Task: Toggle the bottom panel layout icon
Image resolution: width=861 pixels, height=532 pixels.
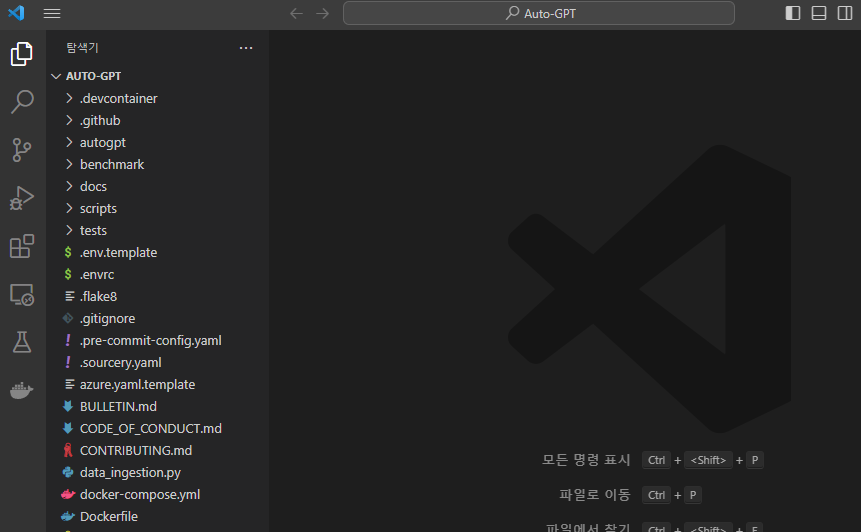Action: (x=819, y=13)
